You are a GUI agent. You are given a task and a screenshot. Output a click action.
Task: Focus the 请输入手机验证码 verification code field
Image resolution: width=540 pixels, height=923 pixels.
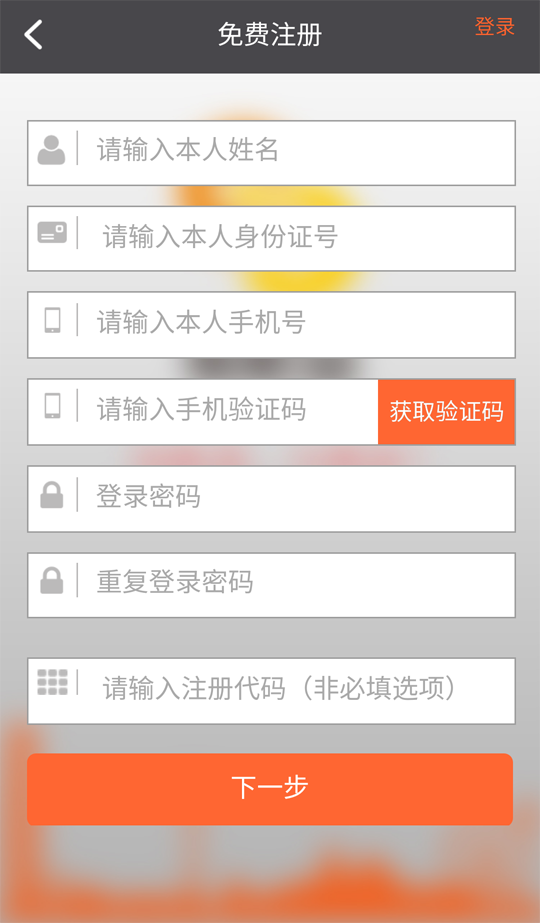click(x=203, y=411)
